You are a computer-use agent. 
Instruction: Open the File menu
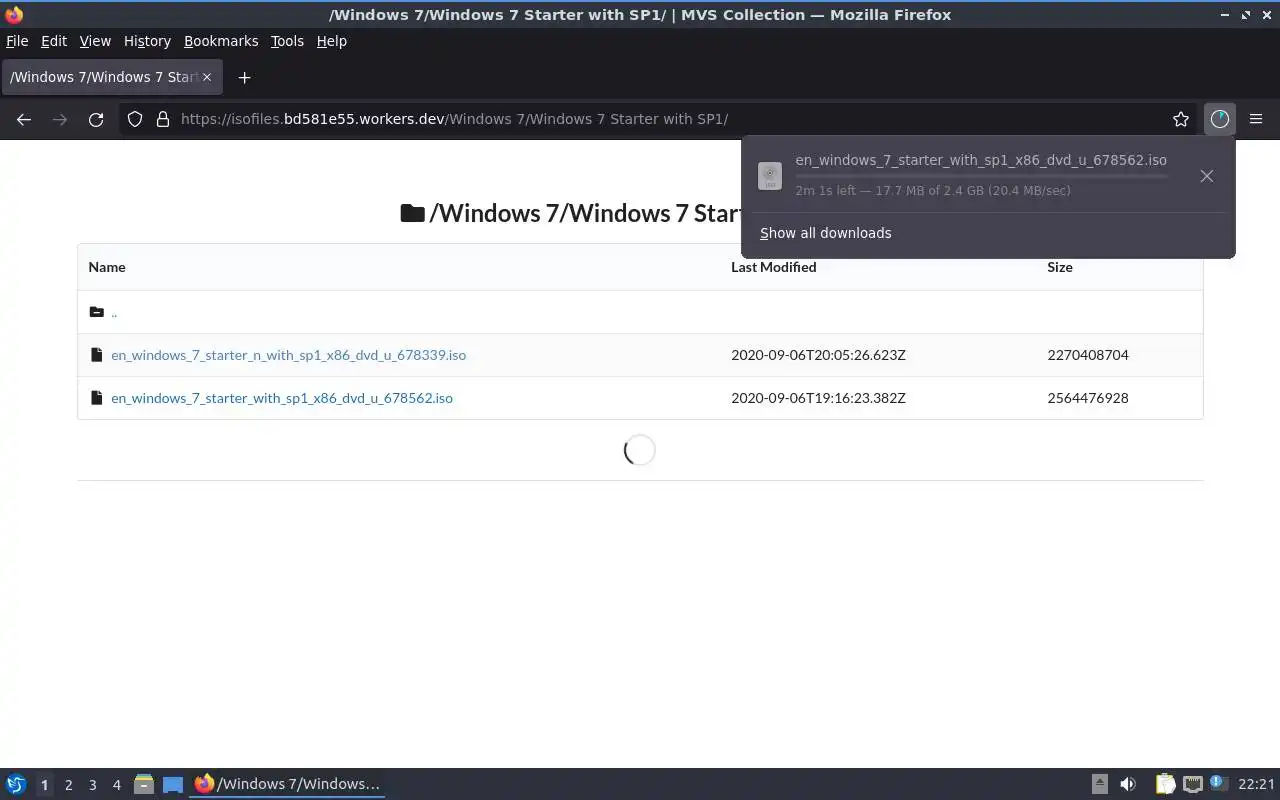(17, 41)
